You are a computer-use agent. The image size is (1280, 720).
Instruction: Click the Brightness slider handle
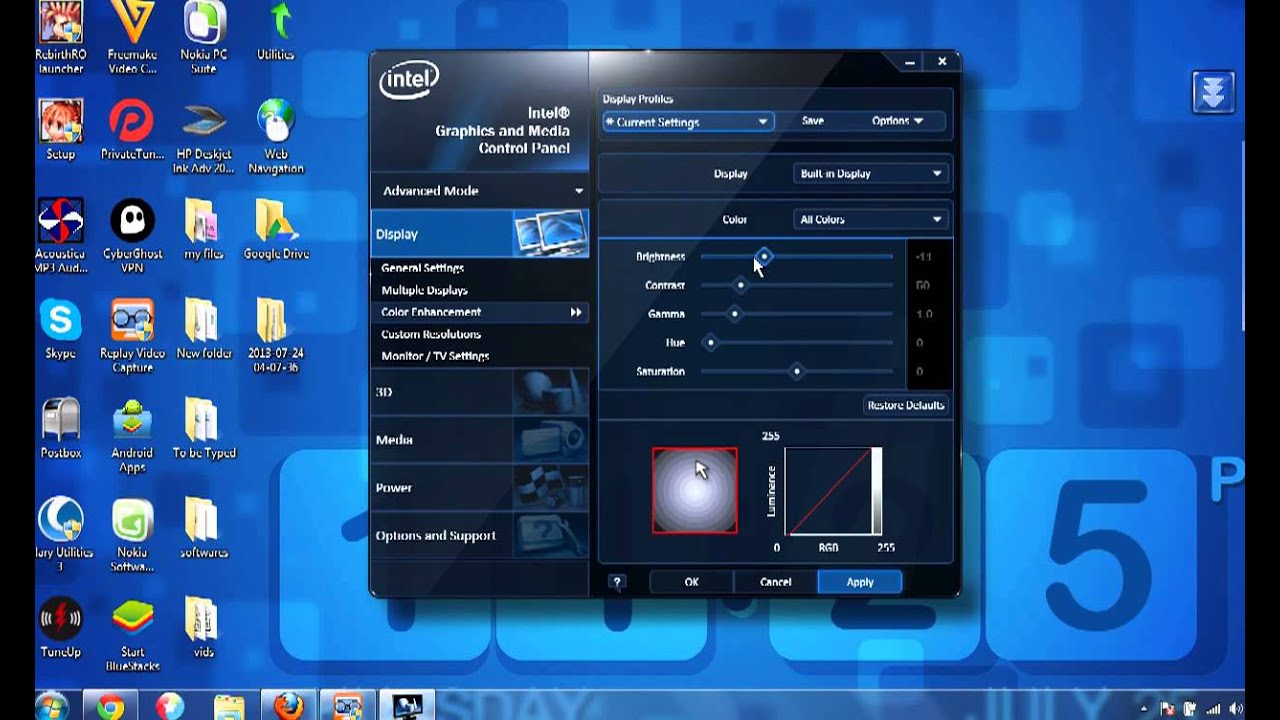(764, 257)
